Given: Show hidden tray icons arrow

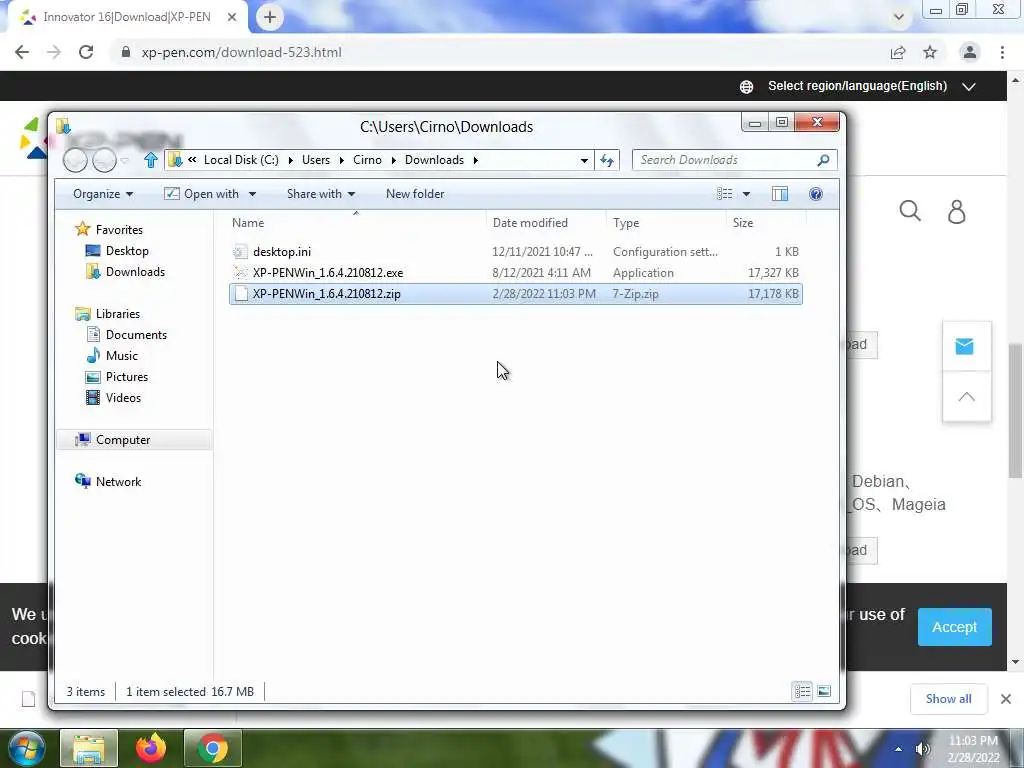Looking at the screenshot, I should (899, 749).
